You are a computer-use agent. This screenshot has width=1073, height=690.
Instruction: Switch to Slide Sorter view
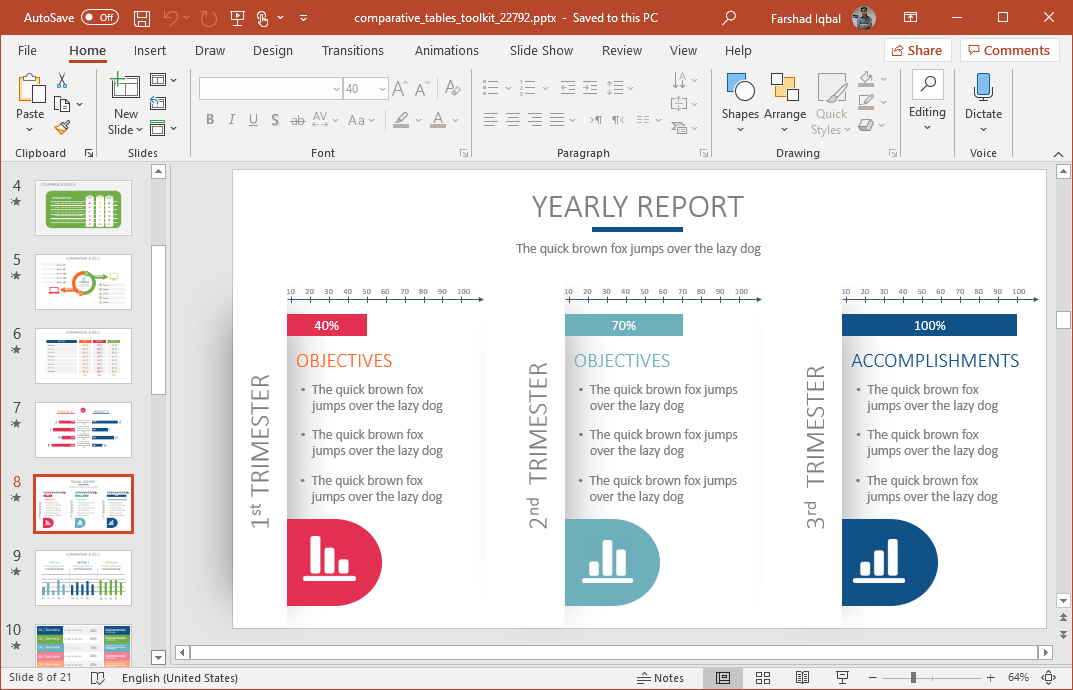(762, 678)
